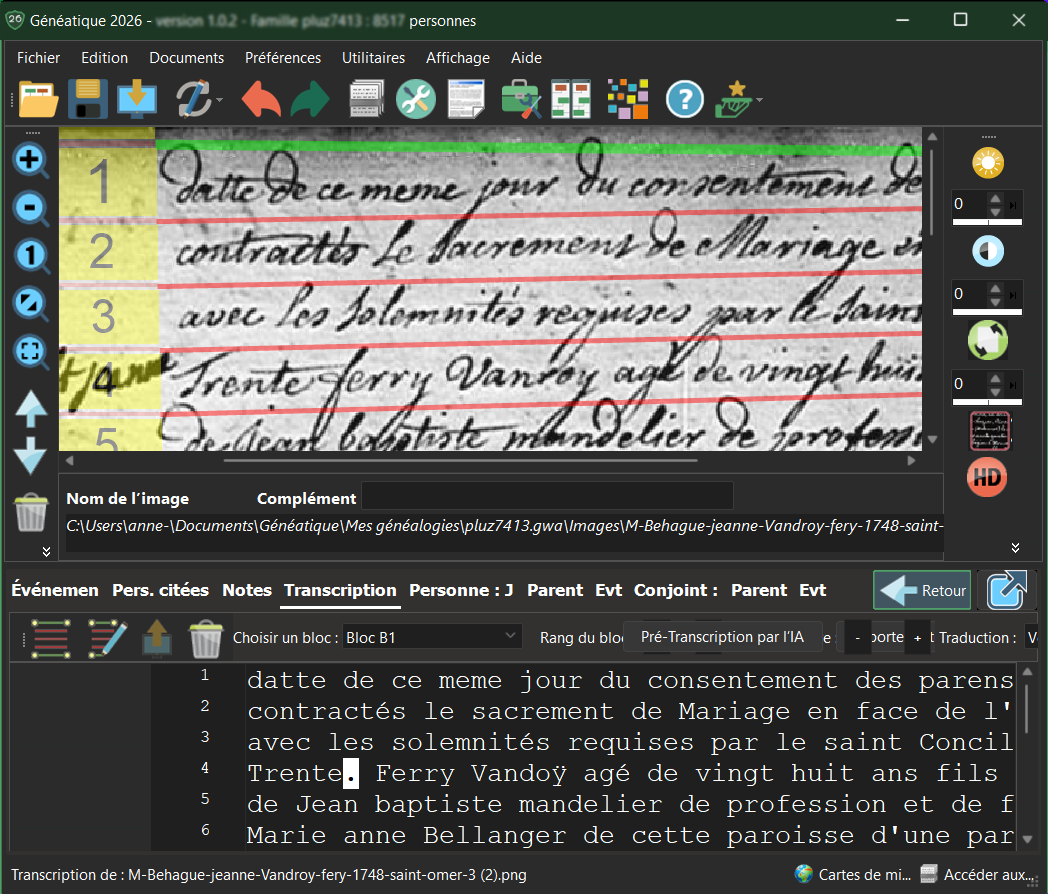The image size is (1048, 894).
Task: Click the red HD quality icon
Action: click(987, 477)
